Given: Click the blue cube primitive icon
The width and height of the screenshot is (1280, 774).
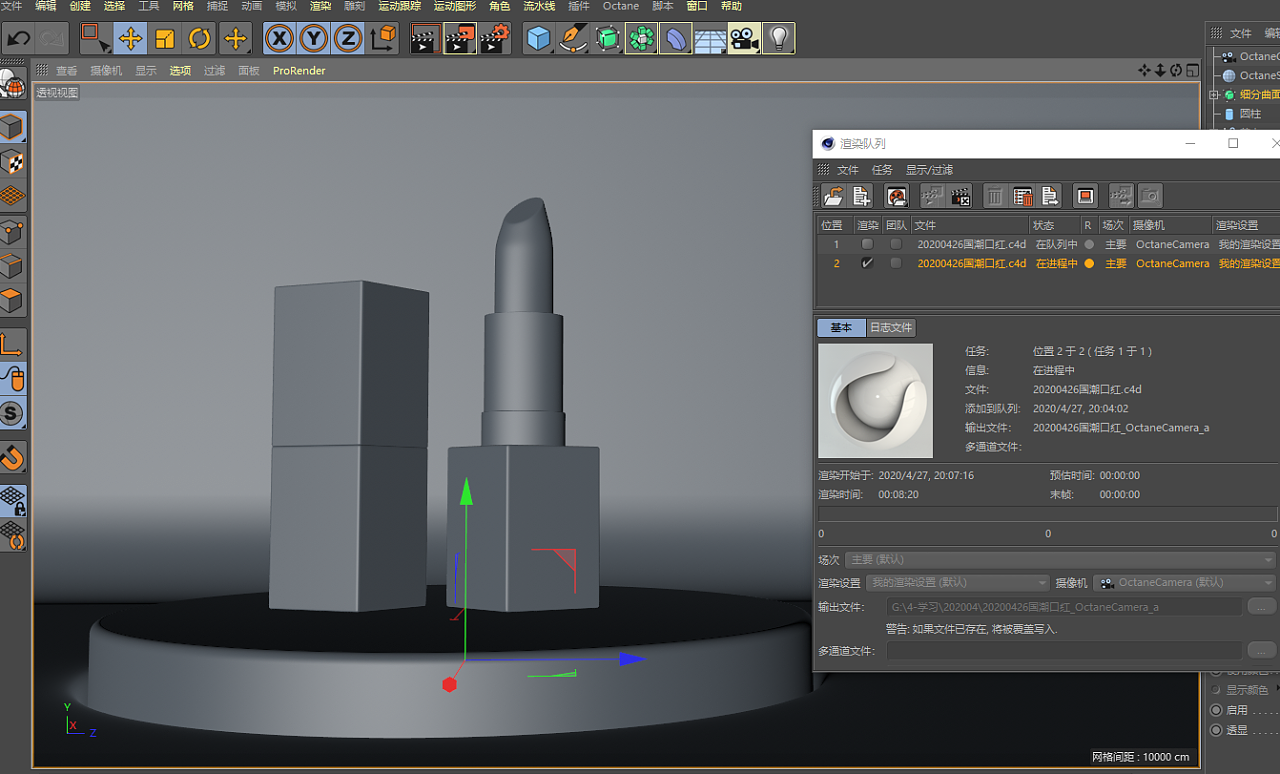Looking at the screenshot, I should coord(539,39).
